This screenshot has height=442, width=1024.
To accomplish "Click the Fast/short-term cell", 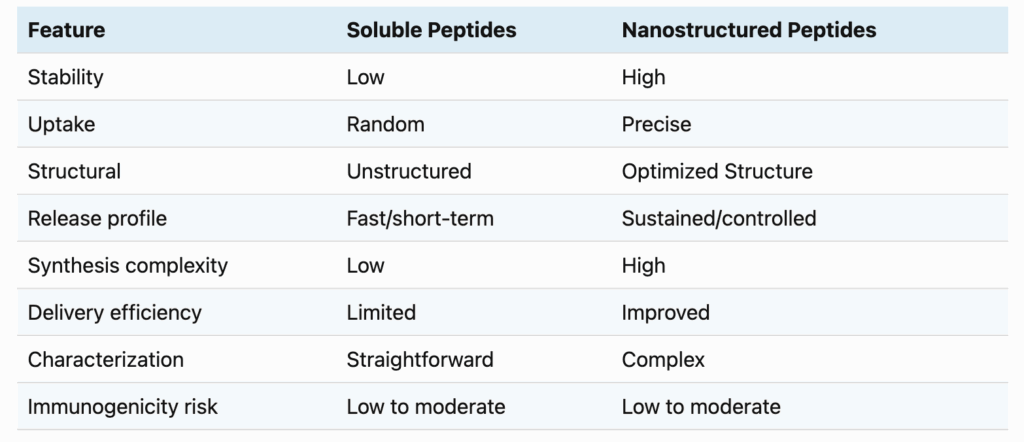I will [x=420, y=218].
